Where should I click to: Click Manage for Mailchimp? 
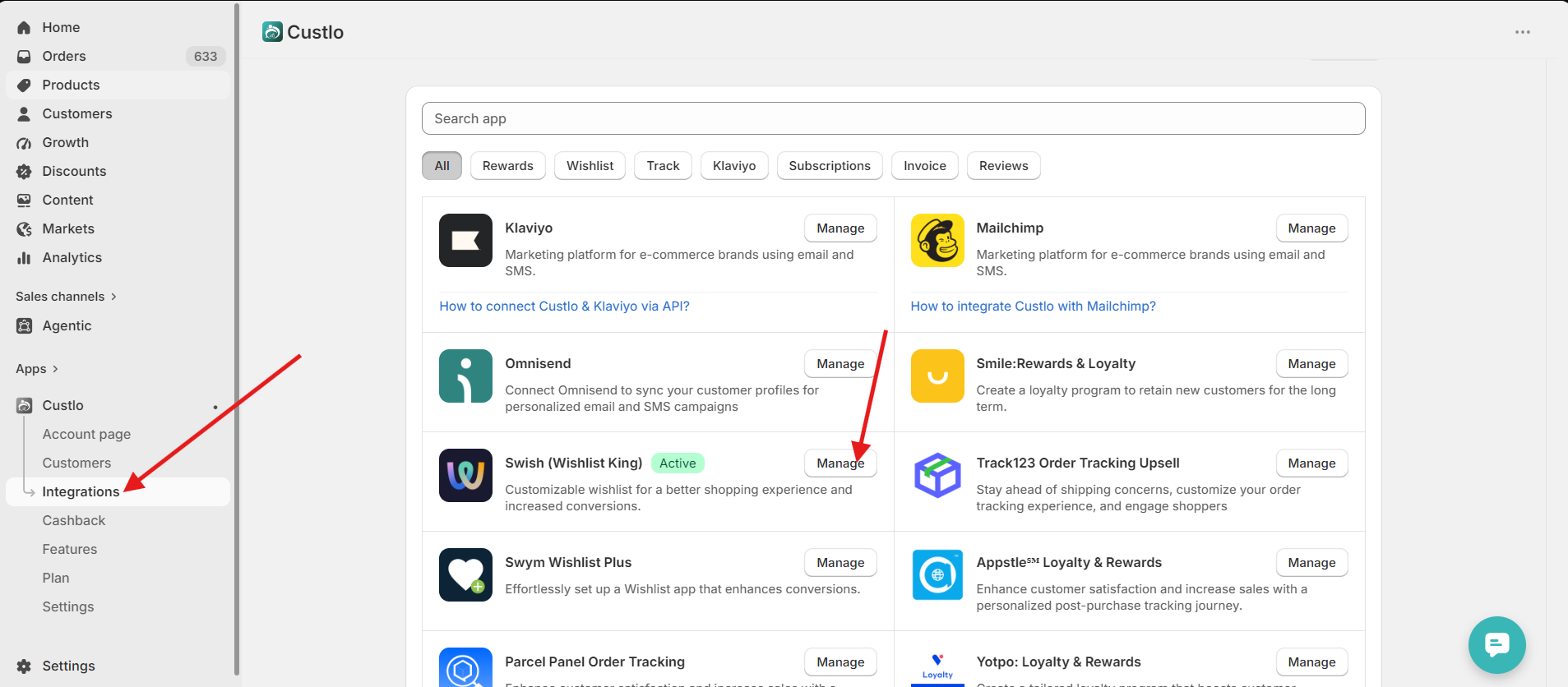pyautogui.click(x=1311, y=228)
